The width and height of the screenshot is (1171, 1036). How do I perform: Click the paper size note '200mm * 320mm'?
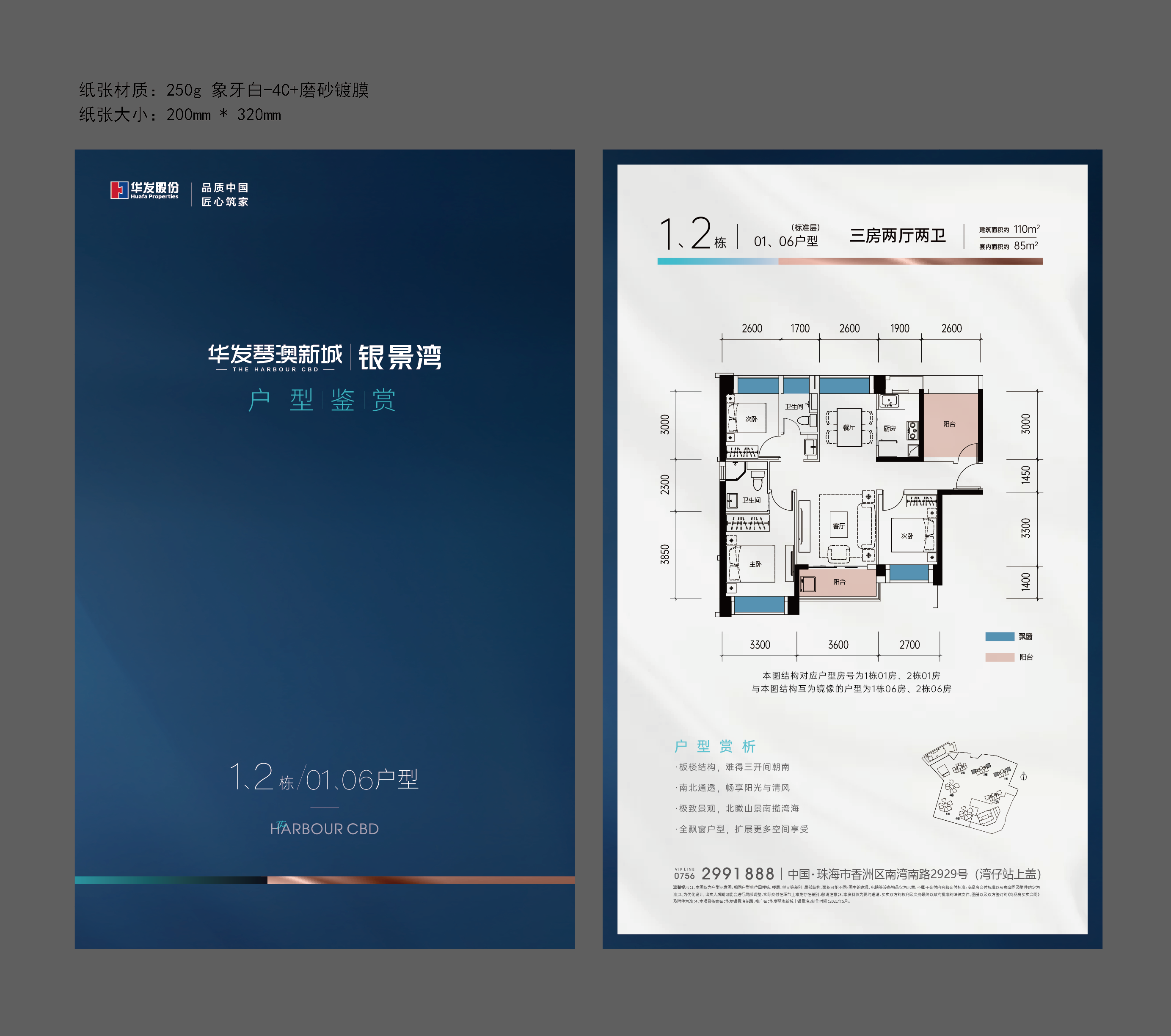coord(180,115)
